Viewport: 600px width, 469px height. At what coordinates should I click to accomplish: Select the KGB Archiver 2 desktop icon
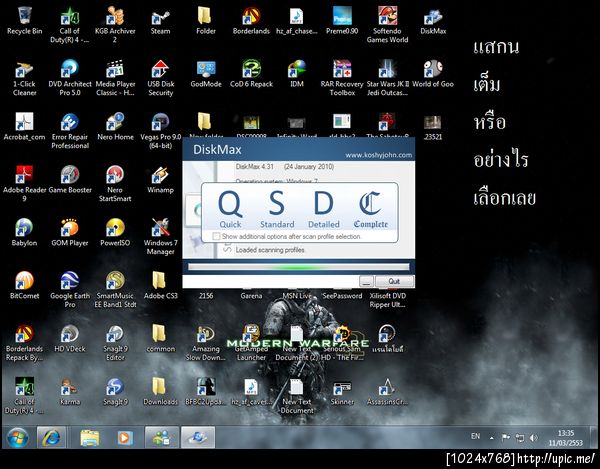115,25
